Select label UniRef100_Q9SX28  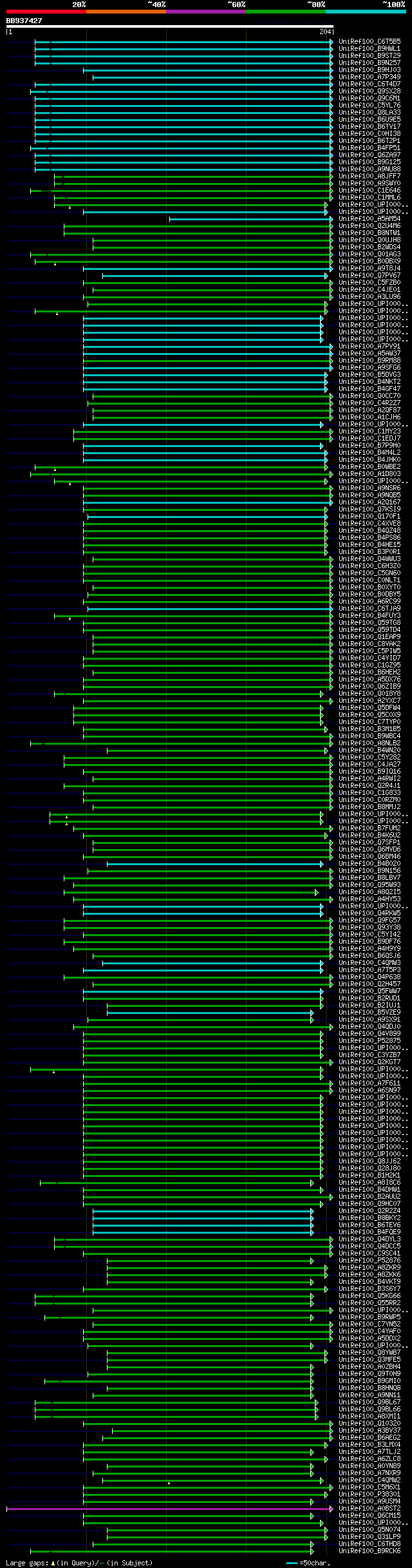coord(370,91)
